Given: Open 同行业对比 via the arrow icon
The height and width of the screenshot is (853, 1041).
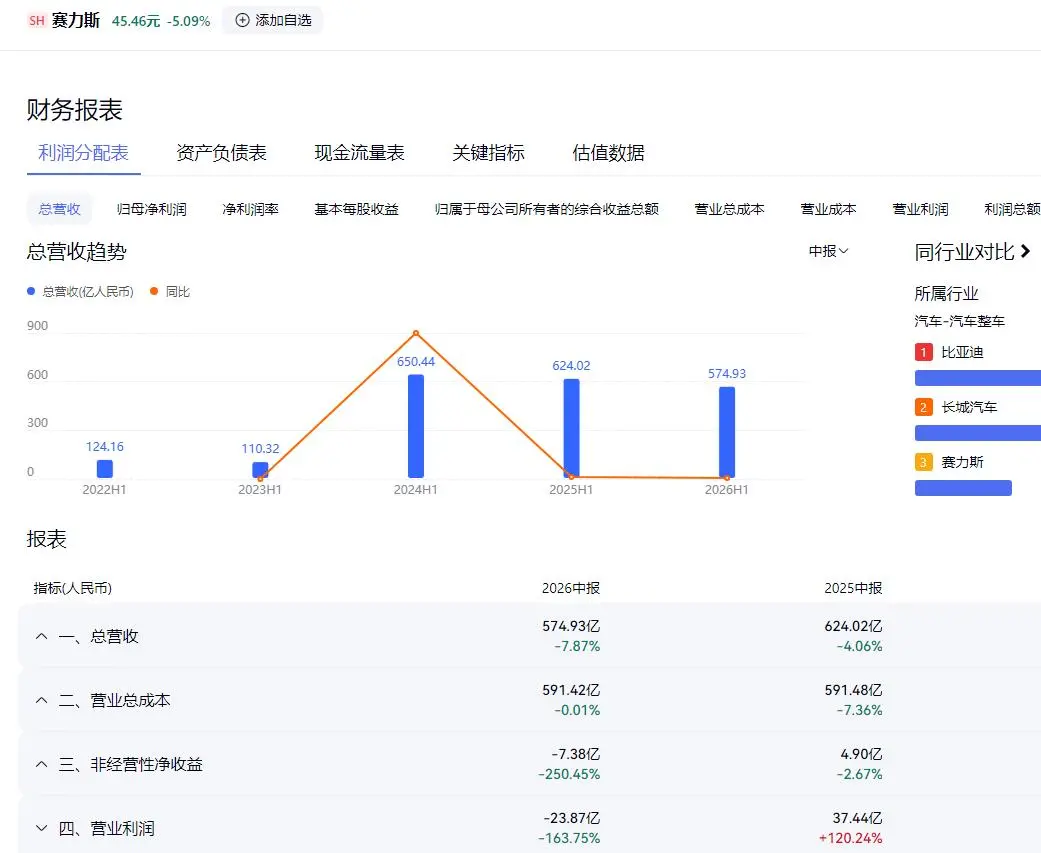Looking at the screenshot, I should click(x=1026, y=251).
